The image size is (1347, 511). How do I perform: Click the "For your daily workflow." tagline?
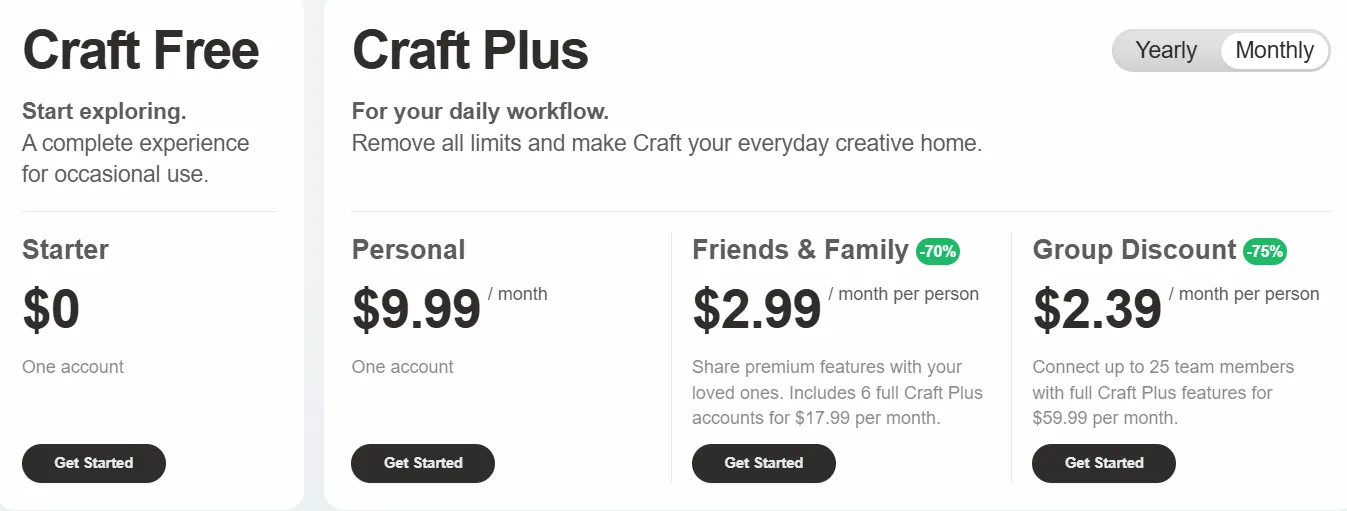pyautogui.click(x=480, y=111)
